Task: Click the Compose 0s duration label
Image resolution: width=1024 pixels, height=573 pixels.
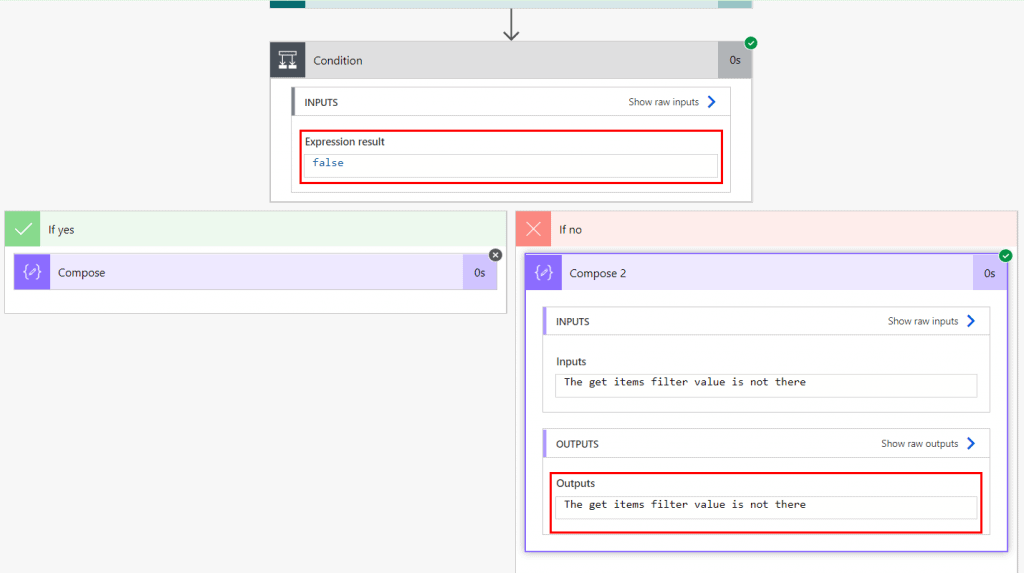Action: coord(480,272)
